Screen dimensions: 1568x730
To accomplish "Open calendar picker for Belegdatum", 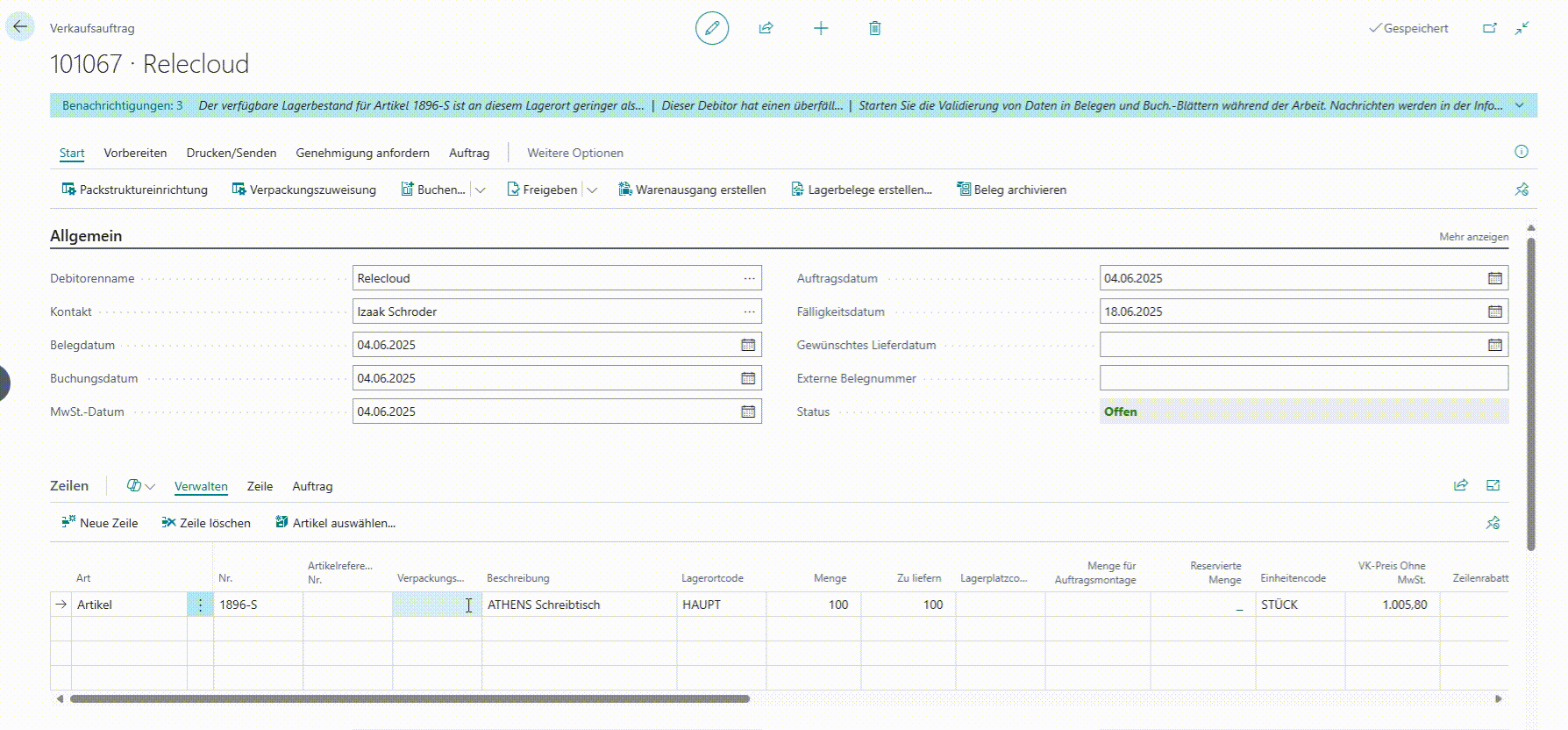I will (x=748, y=345).
